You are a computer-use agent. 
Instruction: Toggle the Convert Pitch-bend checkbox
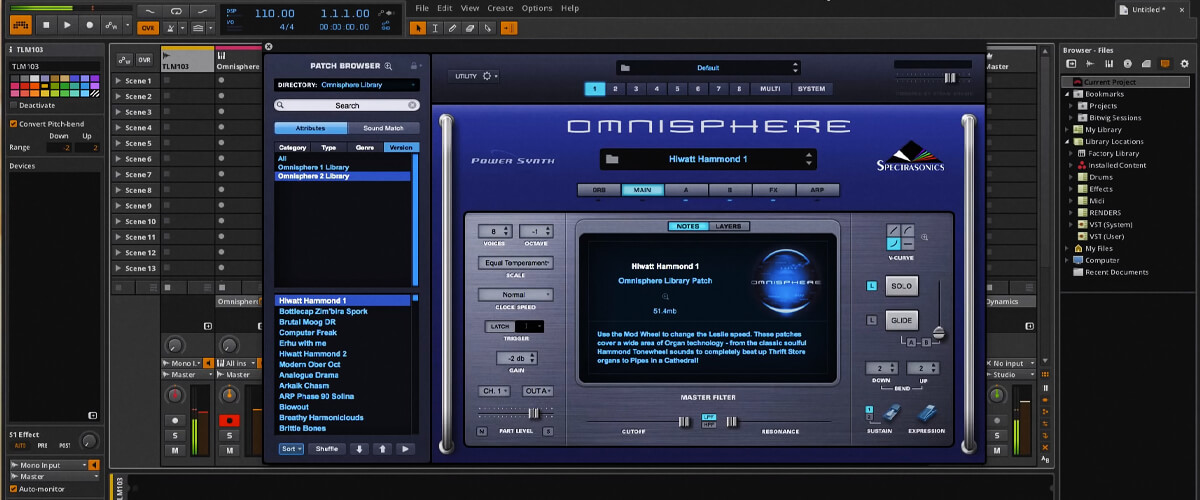(x=14, y=124)
